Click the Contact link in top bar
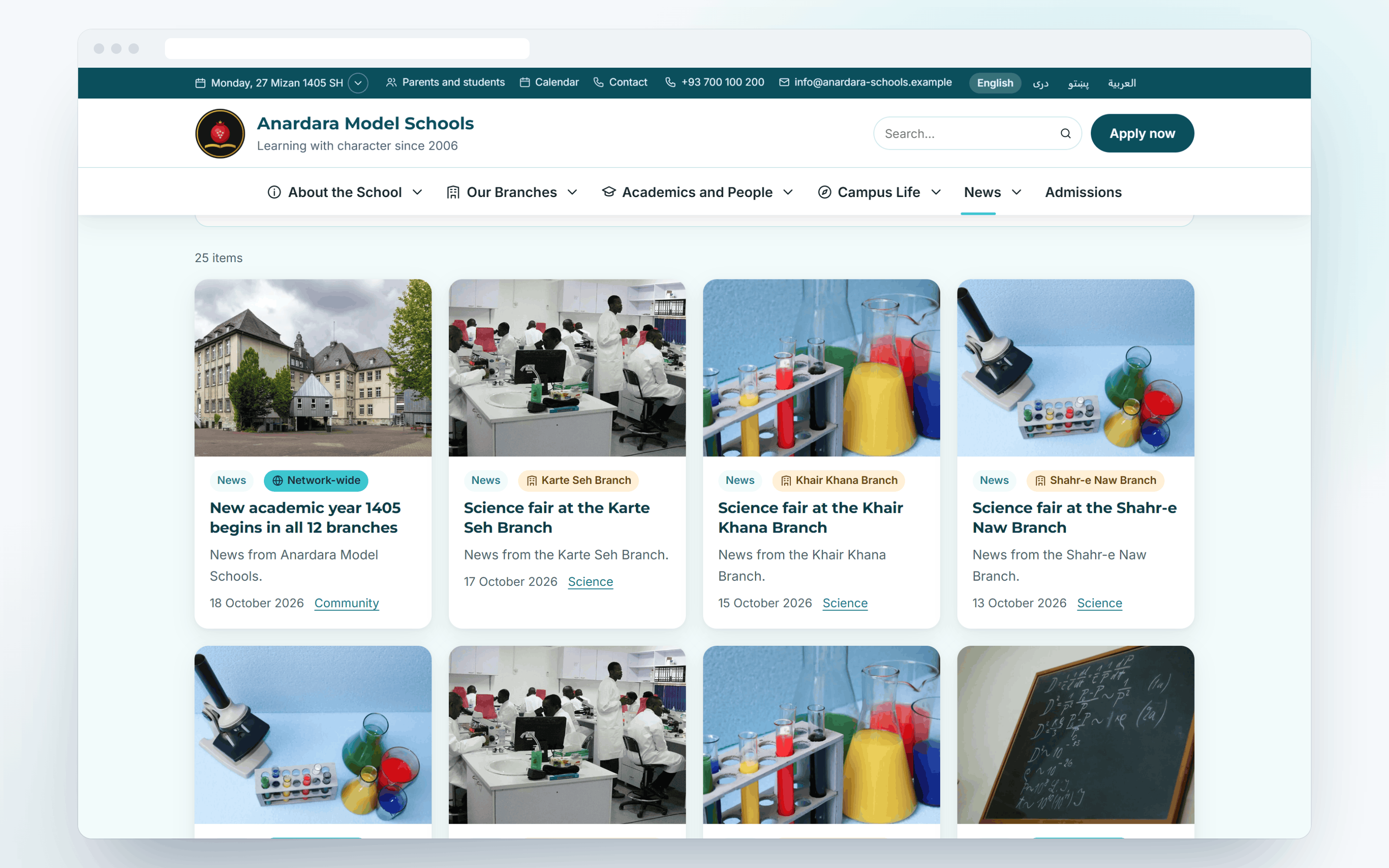1389x868 pixels. tap(620, 82)
